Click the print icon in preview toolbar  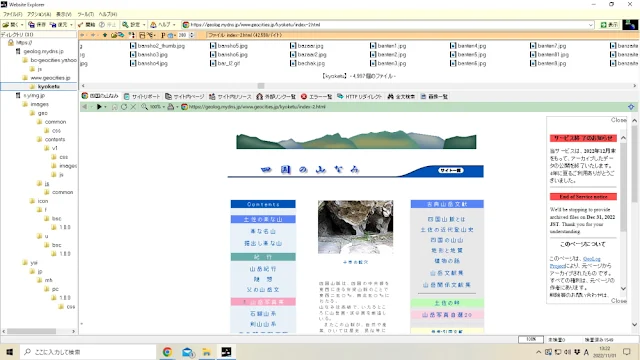pyautogui.click(x=171, y=107)
